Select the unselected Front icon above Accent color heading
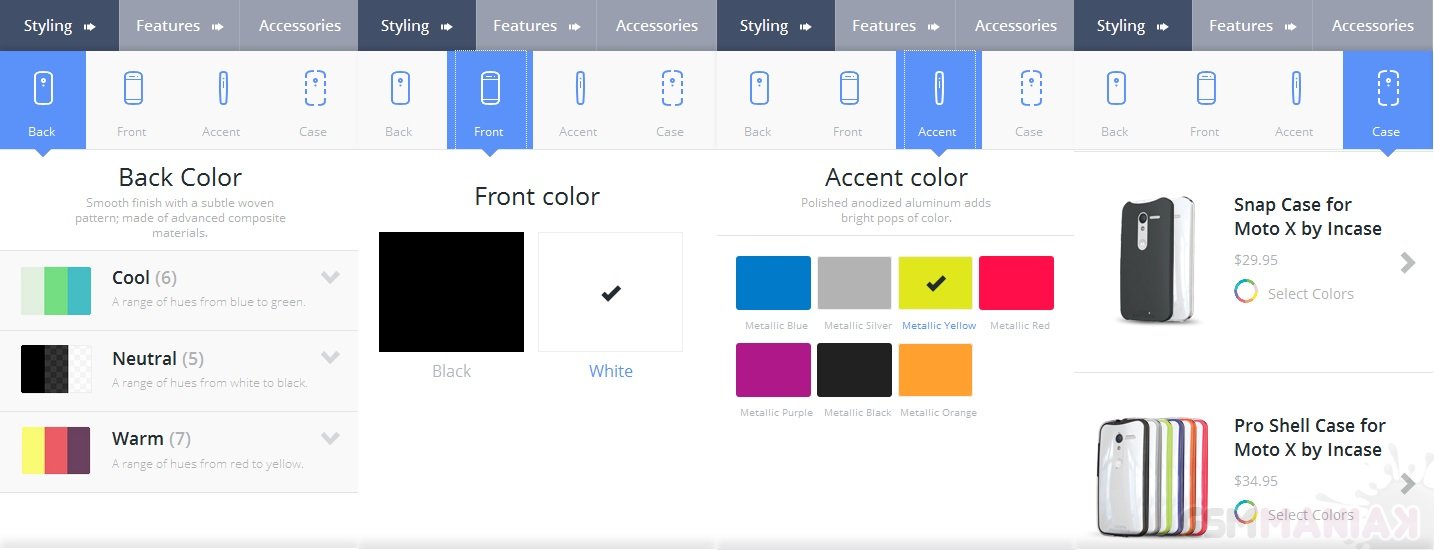Screen dimensions: 1434x550 848,98
